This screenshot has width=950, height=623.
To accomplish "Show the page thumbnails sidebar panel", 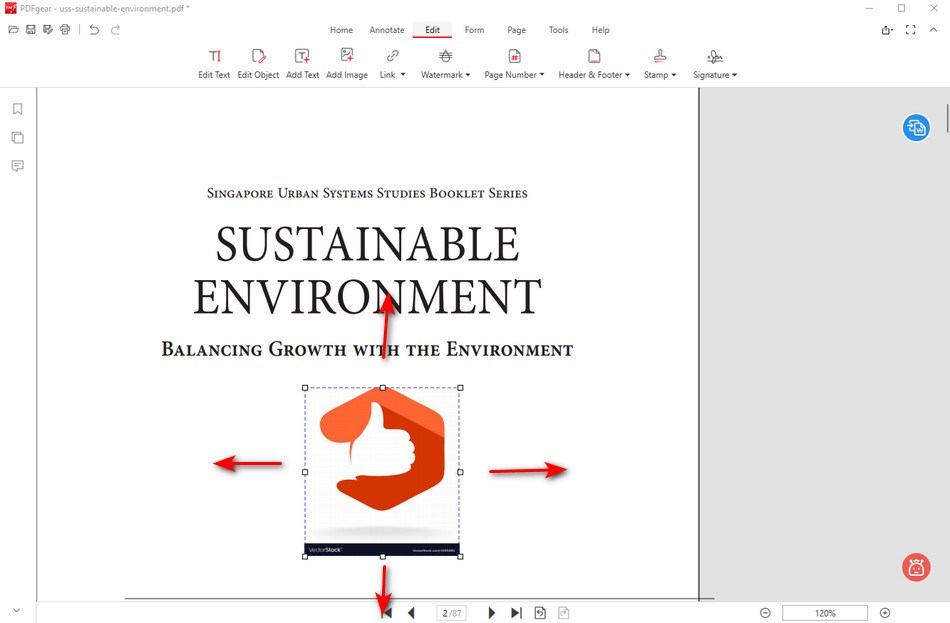I will [x=17, y=138].
